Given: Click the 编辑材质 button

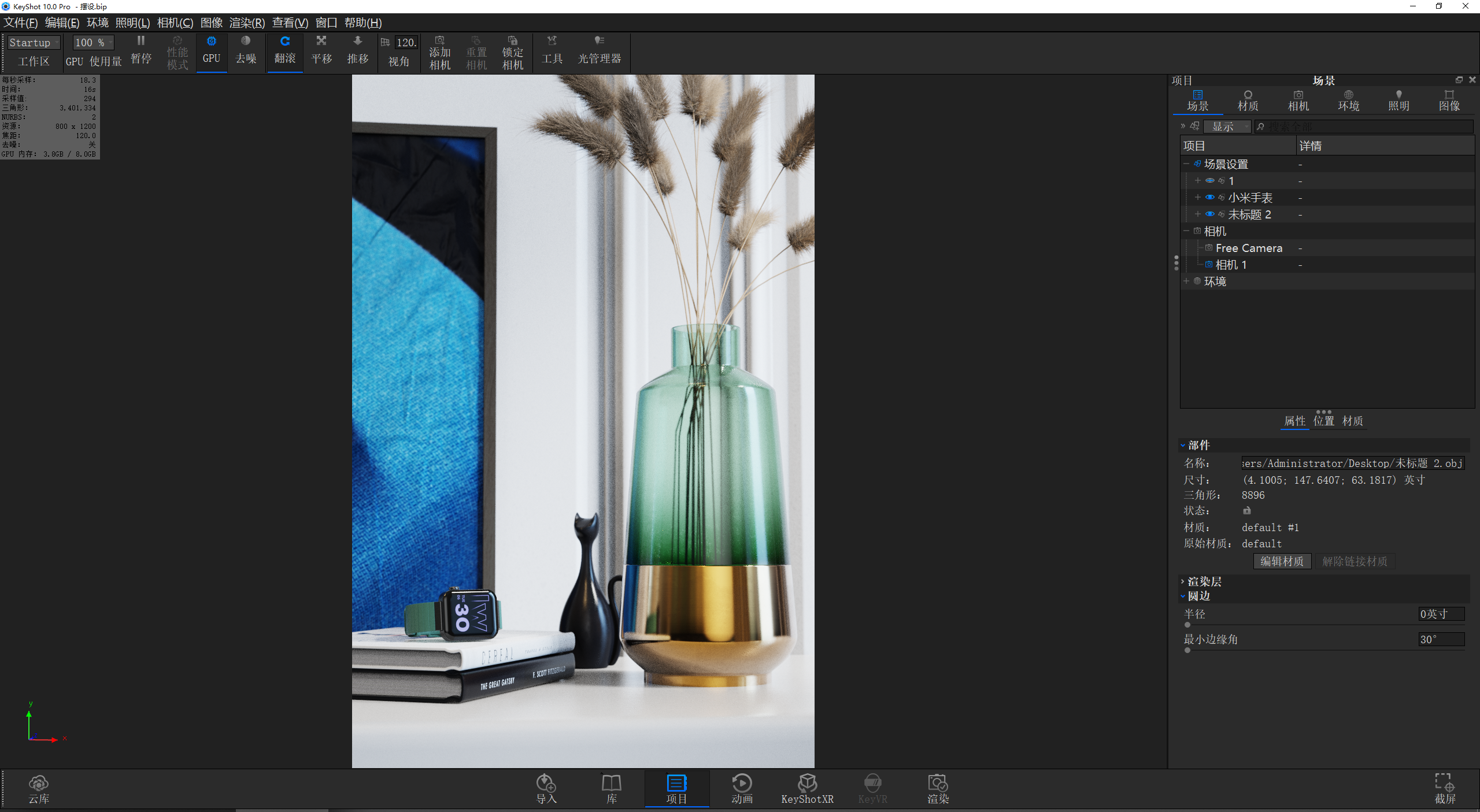Looking at the screenshot, I should point(1282,561).
